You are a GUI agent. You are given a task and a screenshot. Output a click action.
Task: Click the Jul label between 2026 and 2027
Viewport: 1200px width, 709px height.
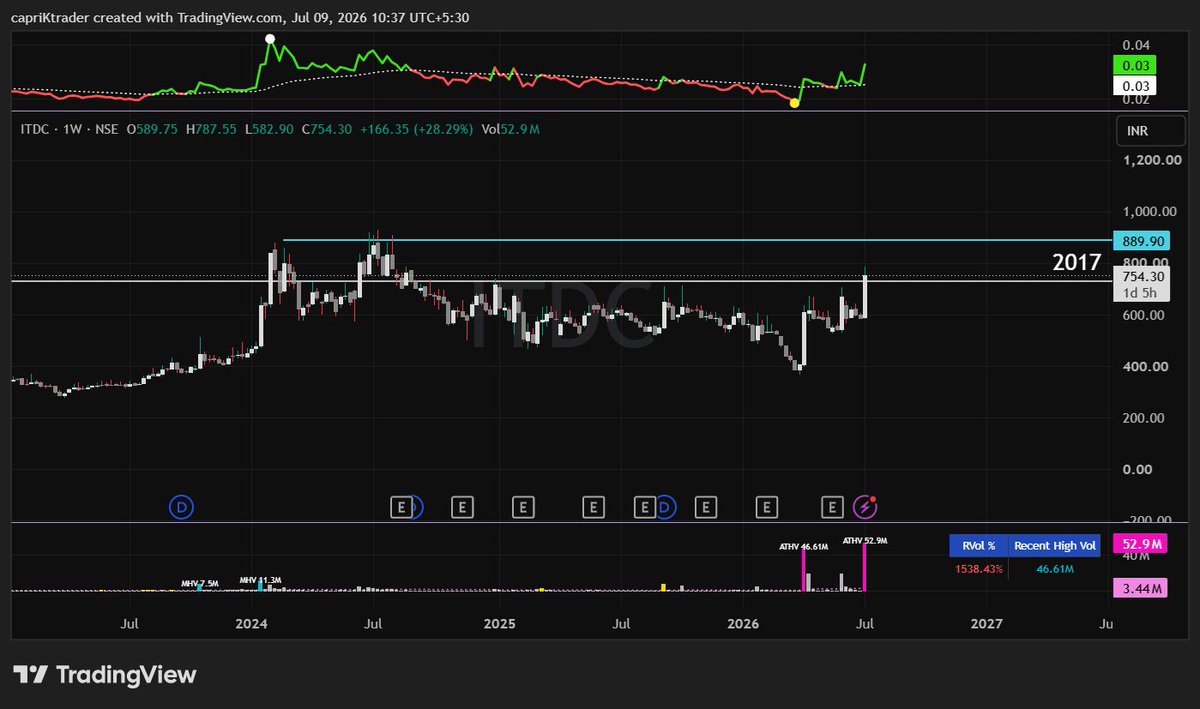click(866, 624)
